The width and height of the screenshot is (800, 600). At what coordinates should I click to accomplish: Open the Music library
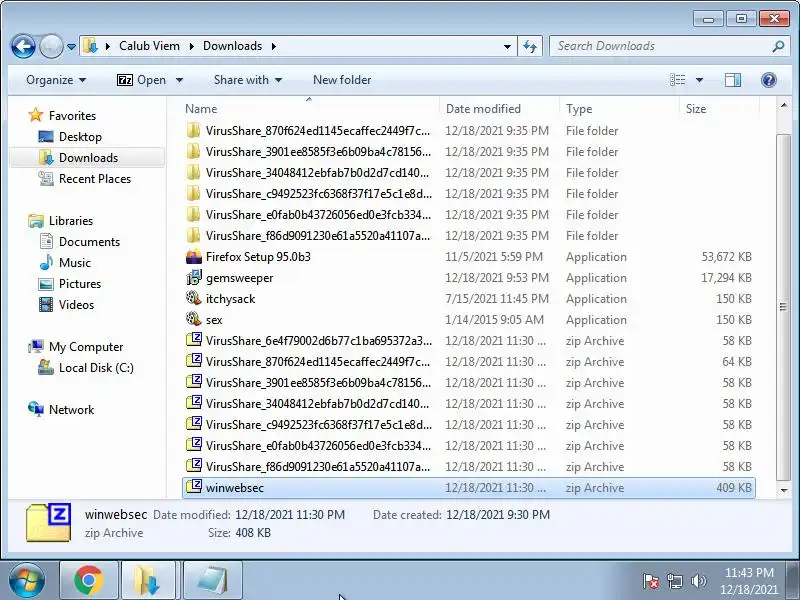click(75, 262)
